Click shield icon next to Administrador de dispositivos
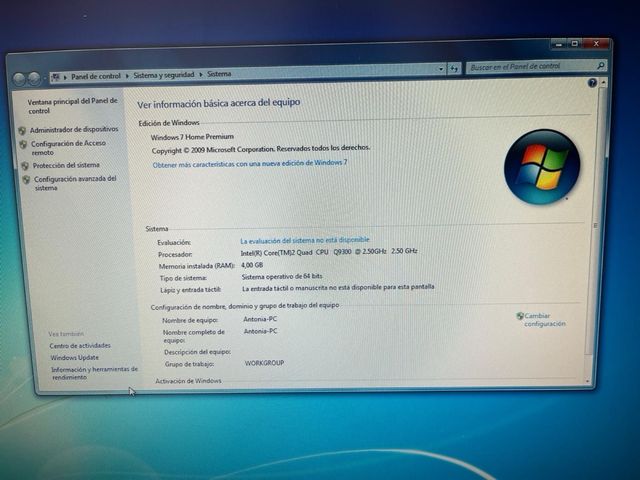This screenshot has height=480, width=640. [x=22, y=131]
